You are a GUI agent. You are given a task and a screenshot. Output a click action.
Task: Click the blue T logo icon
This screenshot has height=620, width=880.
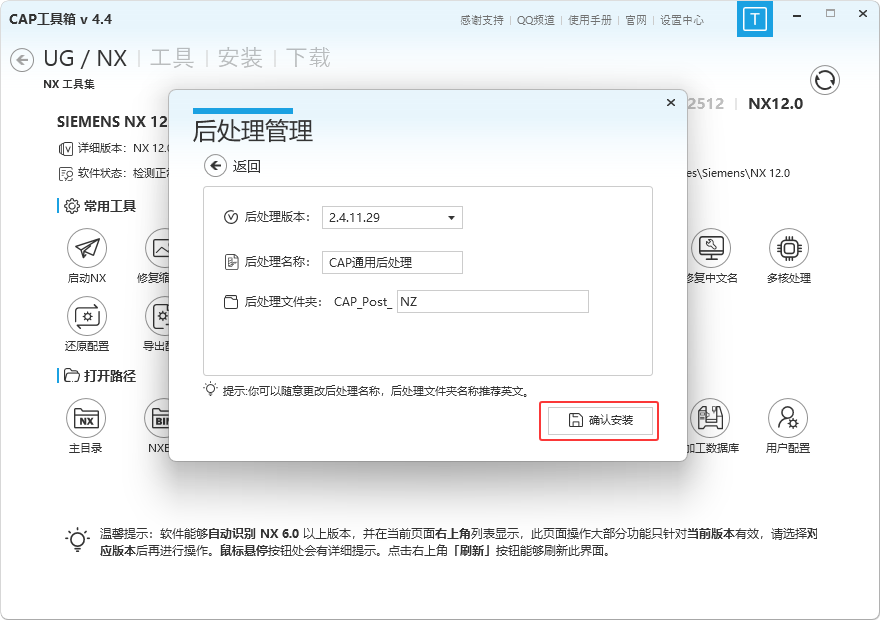754,19
